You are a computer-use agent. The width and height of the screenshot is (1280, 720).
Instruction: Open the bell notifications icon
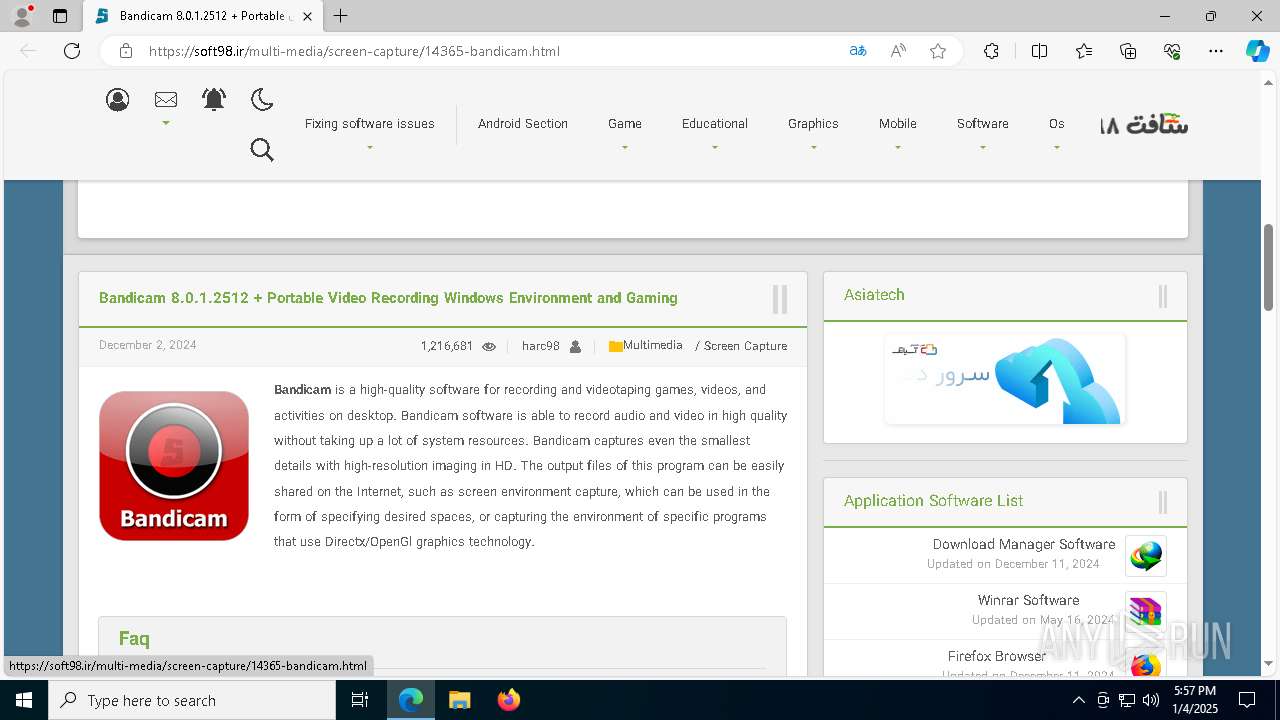click(214, 99)
